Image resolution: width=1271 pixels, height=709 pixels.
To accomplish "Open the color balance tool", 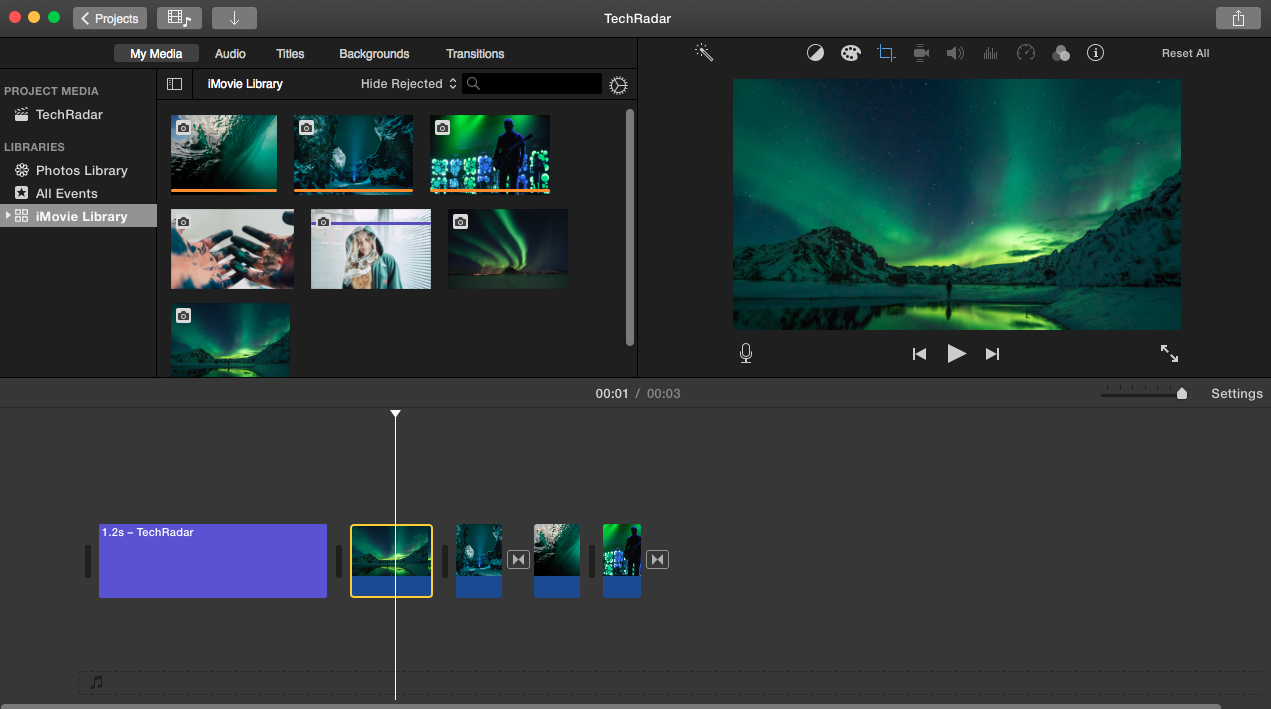I will pyautogui.click(x=815, y=53).
